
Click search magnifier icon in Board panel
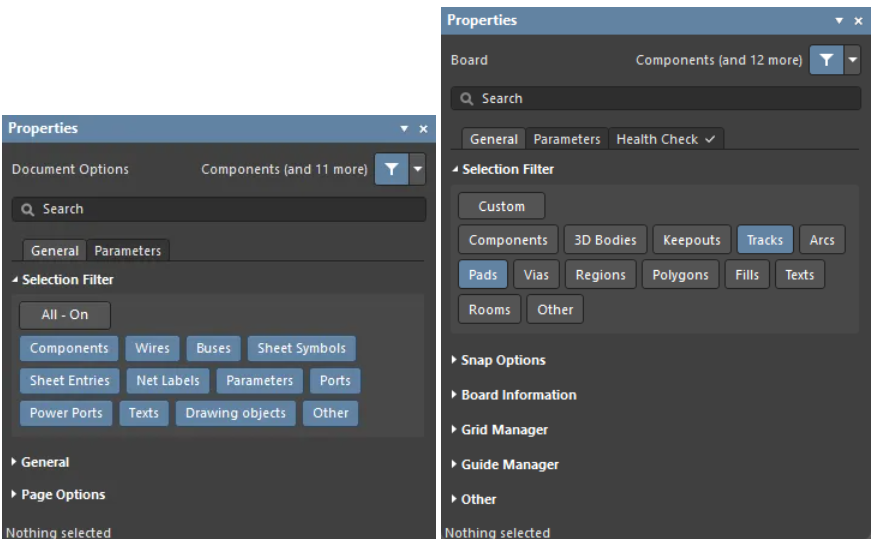[466, 99]
